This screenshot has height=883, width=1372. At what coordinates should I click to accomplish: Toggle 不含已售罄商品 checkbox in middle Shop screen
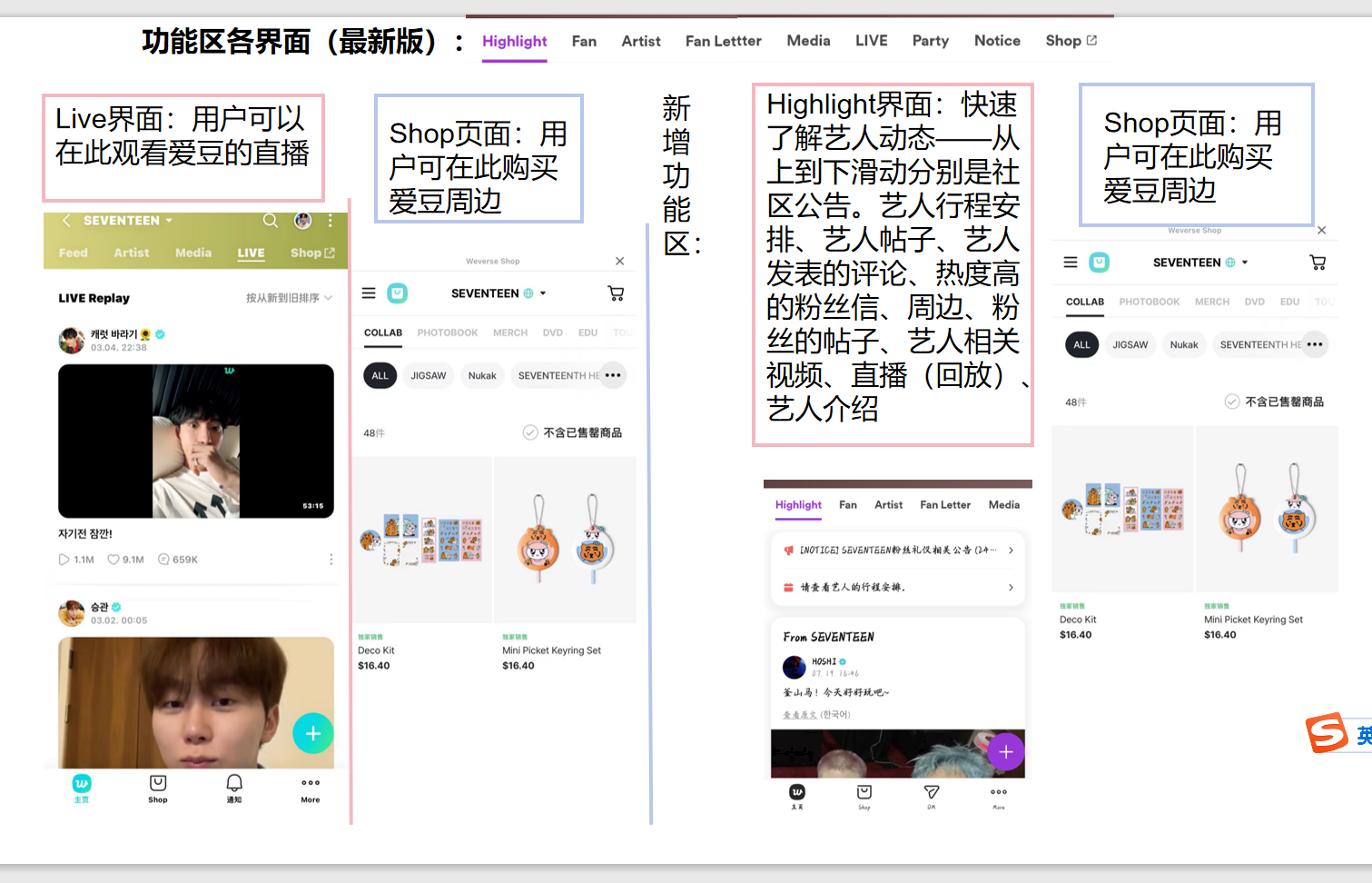coord(530,432)
